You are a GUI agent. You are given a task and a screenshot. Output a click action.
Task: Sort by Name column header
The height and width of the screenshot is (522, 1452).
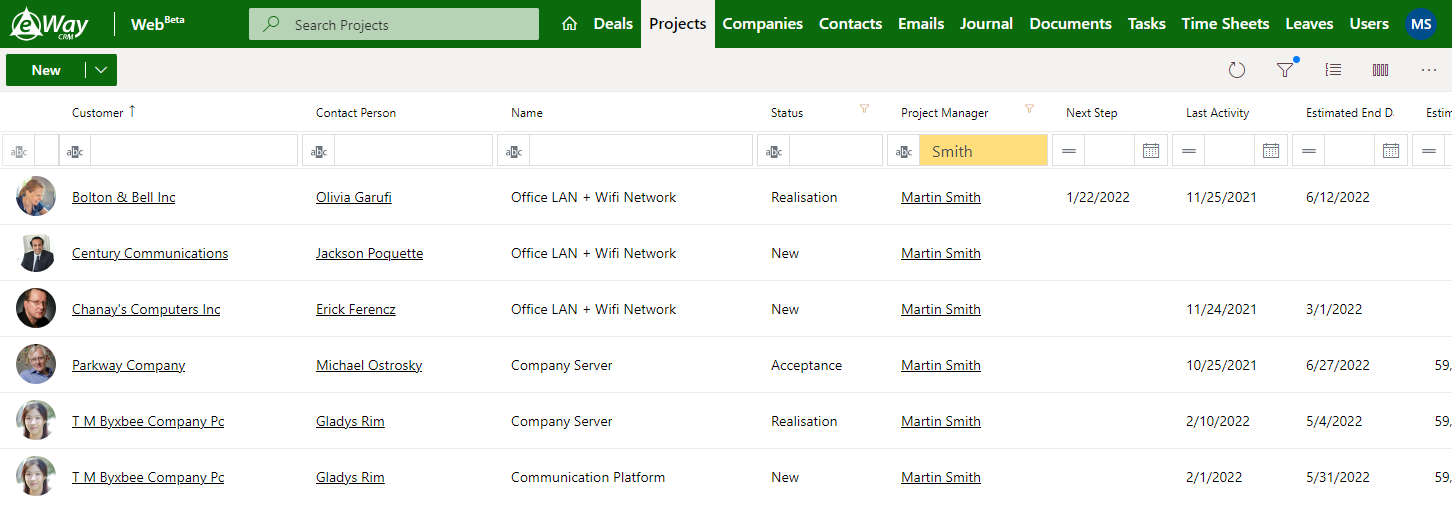pos(527,113)
